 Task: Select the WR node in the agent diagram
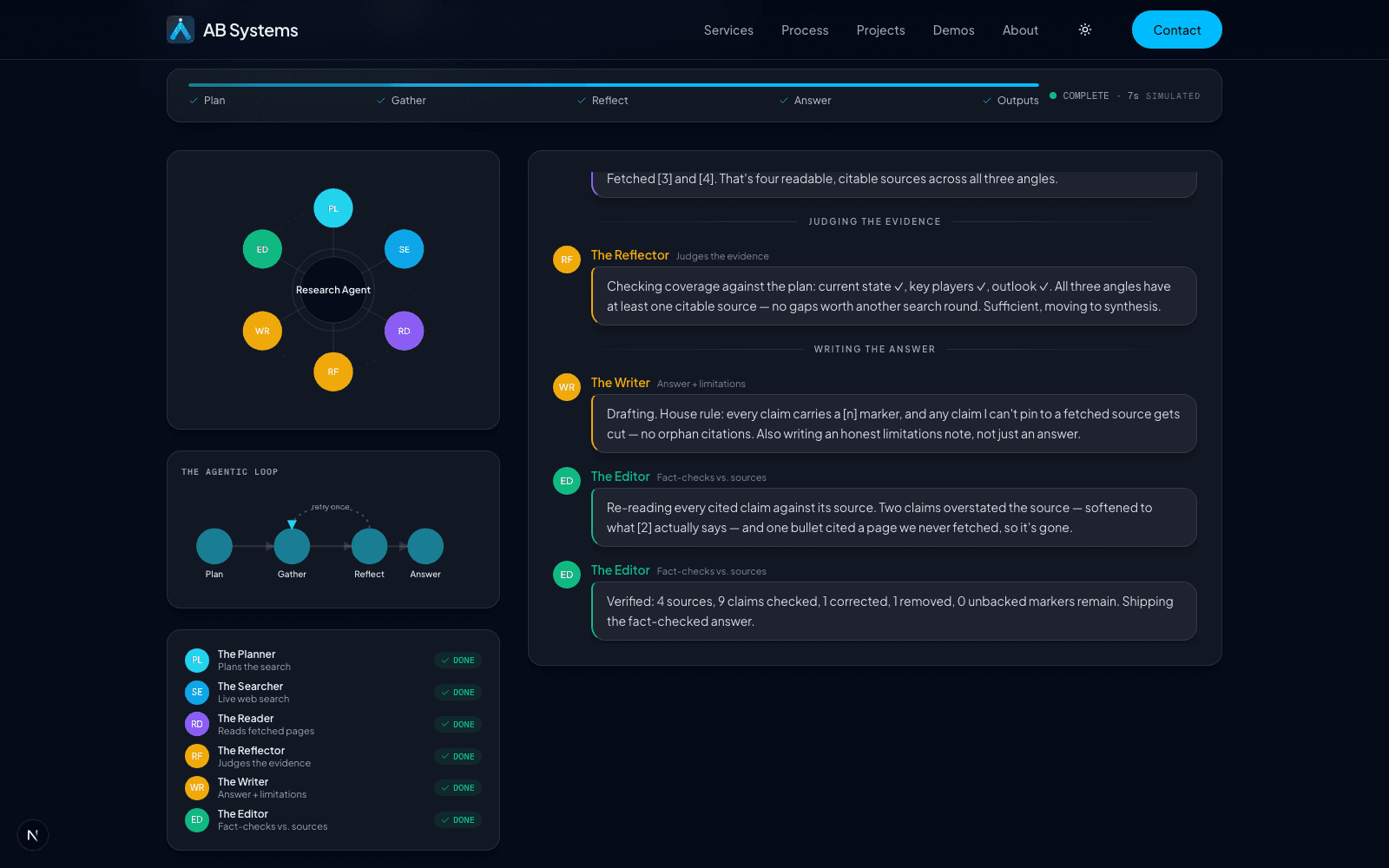pos(262,331)
